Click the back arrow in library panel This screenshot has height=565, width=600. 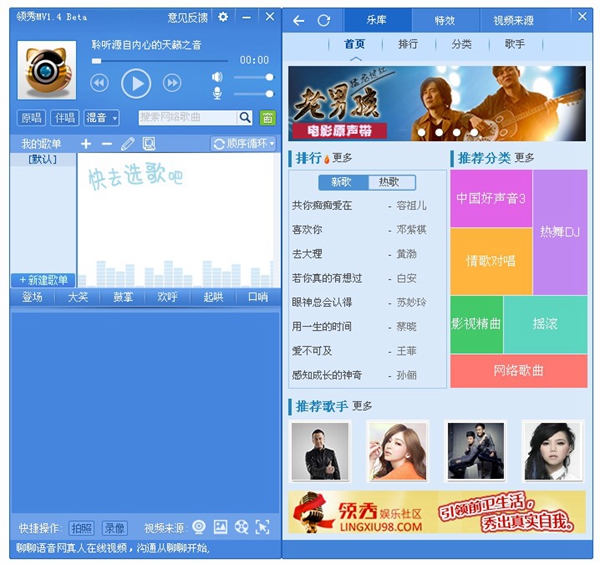[299, 20]
